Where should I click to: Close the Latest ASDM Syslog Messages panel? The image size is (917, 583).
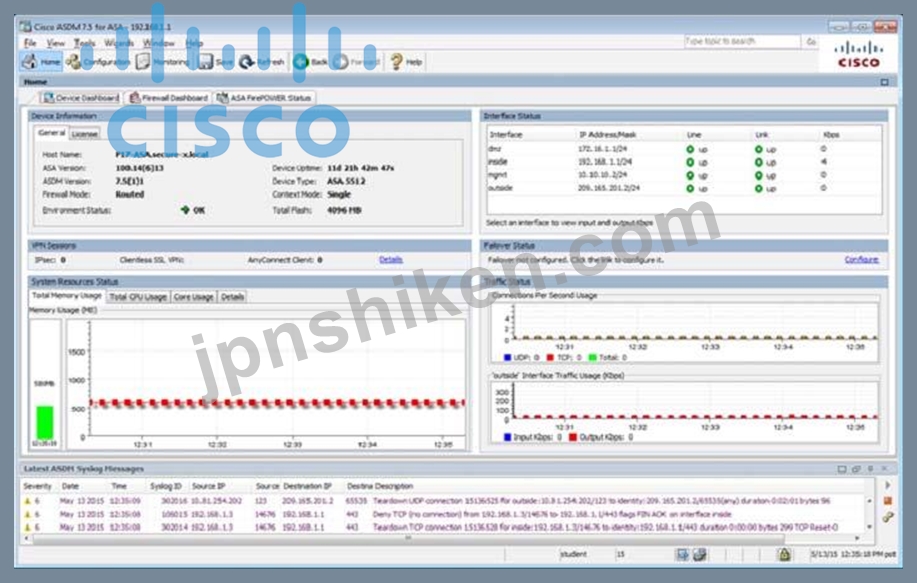(884, 469)
